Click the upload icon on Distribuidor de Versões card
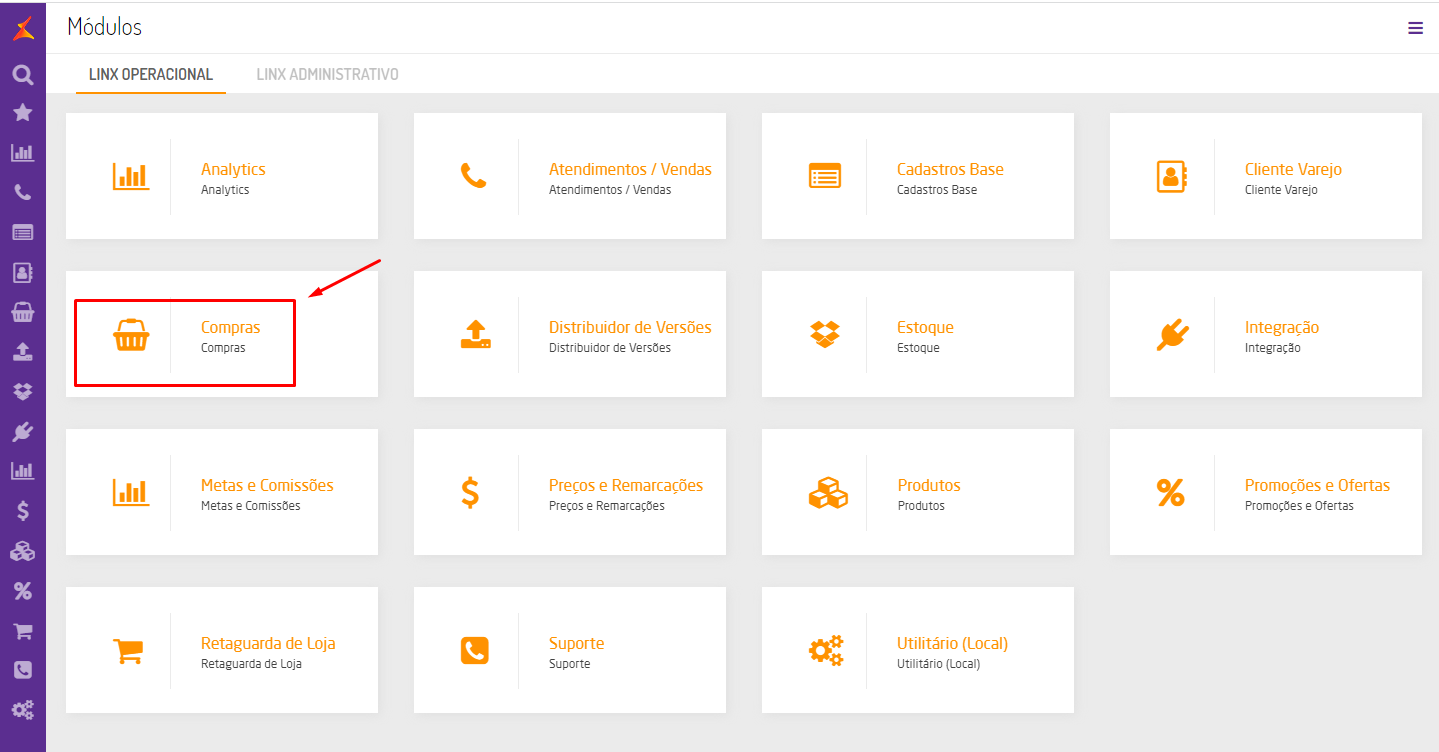Image resolution: width=1439 pixels, height=752 pixels. [476, 334]
